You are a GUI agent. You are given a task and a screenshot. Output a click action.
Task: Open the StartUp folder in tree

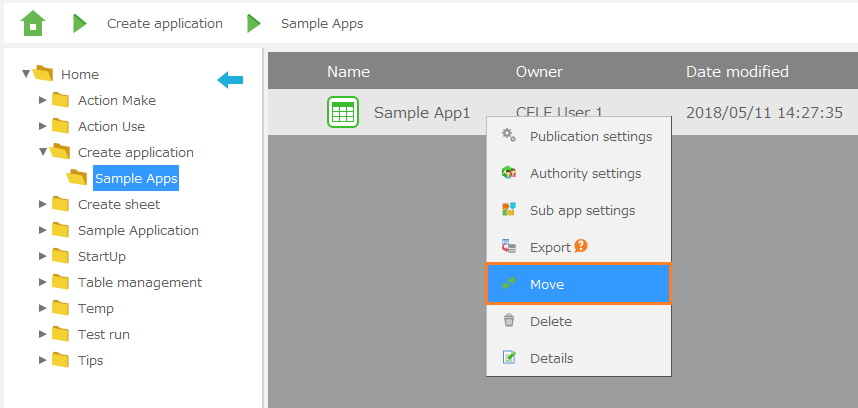pyautogui.click(x=102, y=256)
